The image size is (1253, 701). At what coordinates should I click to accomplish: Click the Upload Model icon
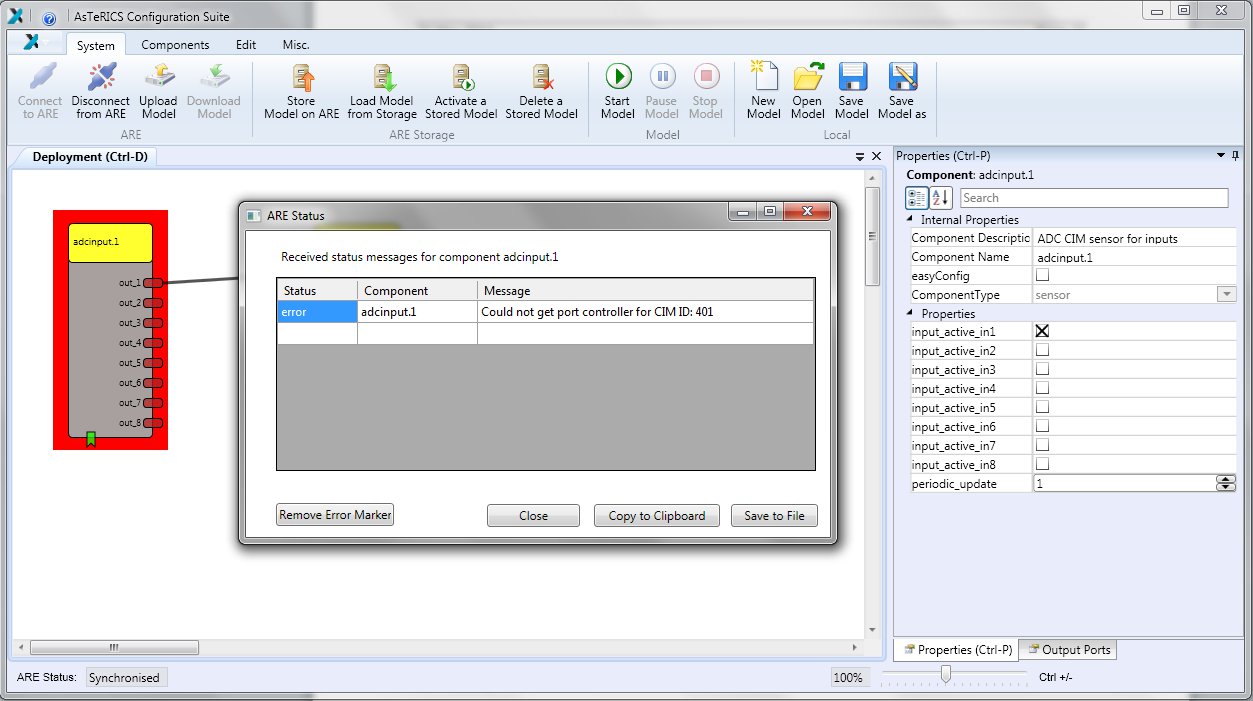click(x=158, y=77)
